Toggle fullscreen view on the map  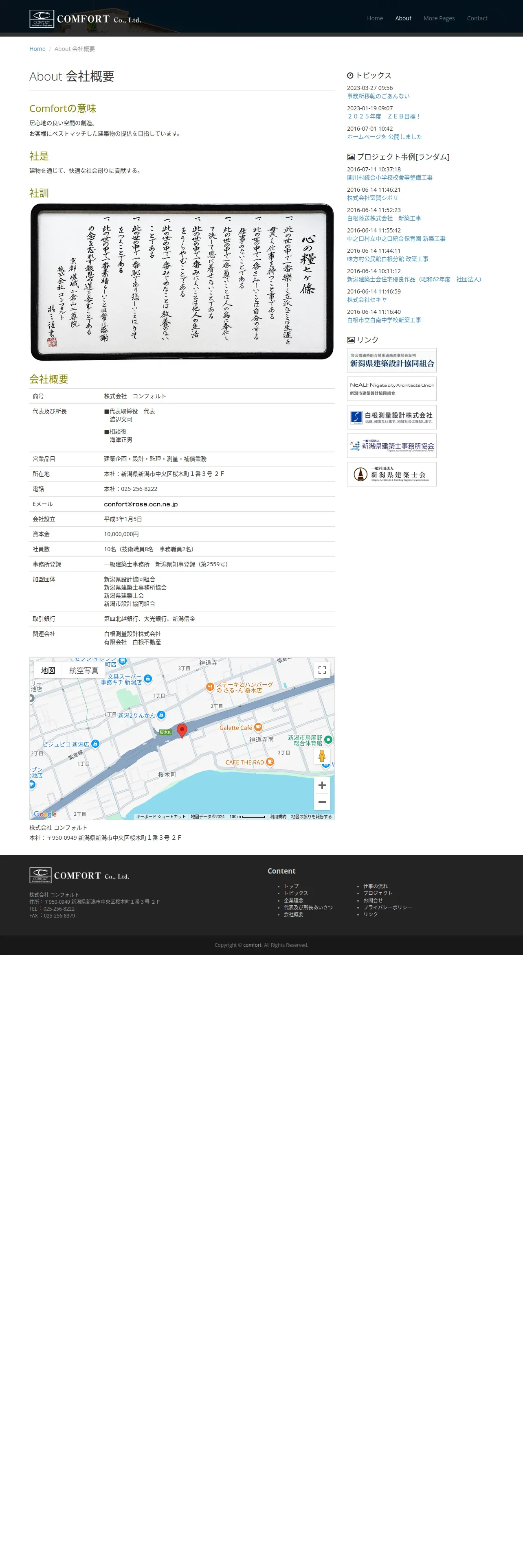click(322, 670)
